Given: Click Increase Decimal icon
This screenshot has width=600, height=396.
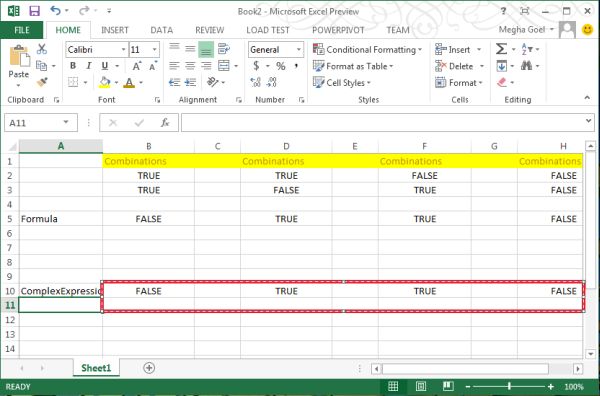Looking at the screenshot, I should pos(256,82).
